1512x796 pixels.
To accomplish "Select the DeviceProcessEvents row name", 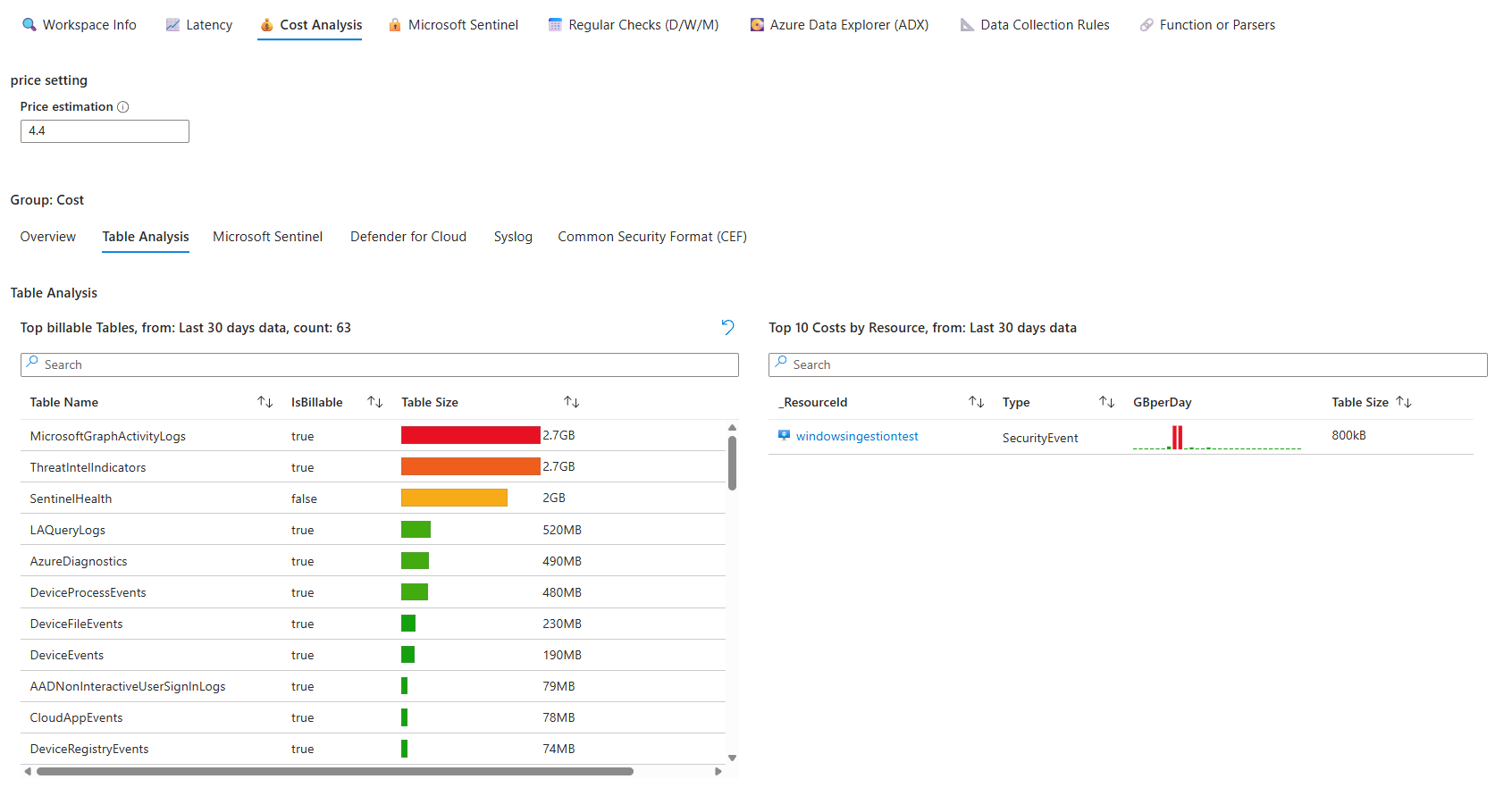I will (88, 593).
